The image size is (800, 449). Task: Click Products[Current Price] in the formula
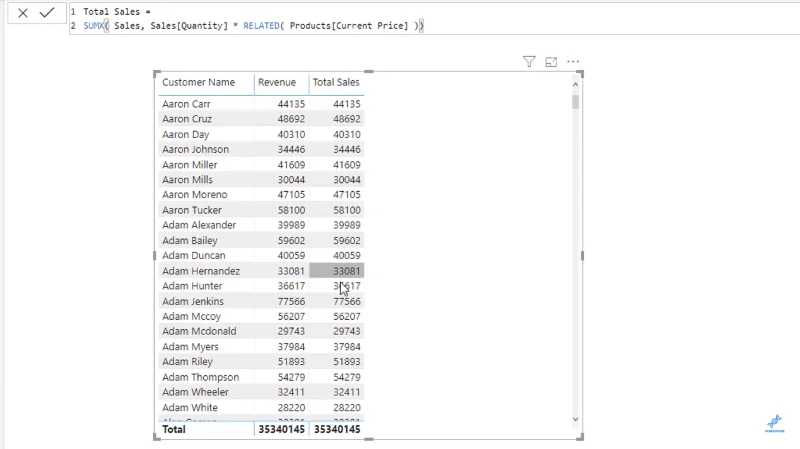pyautogui.click(x=349, y=26)
